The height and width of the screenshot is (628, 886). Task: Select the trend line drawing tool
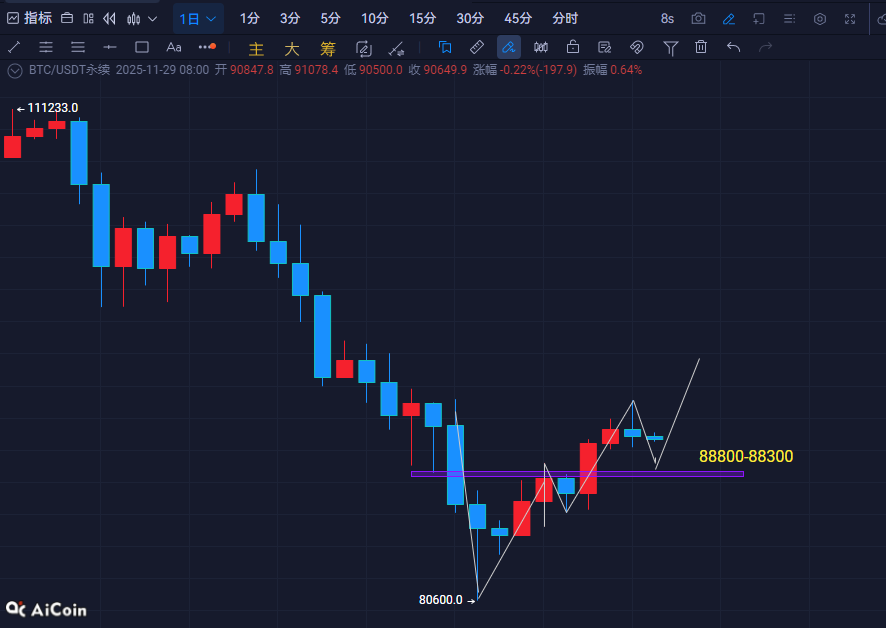click(x=14, y=47)
